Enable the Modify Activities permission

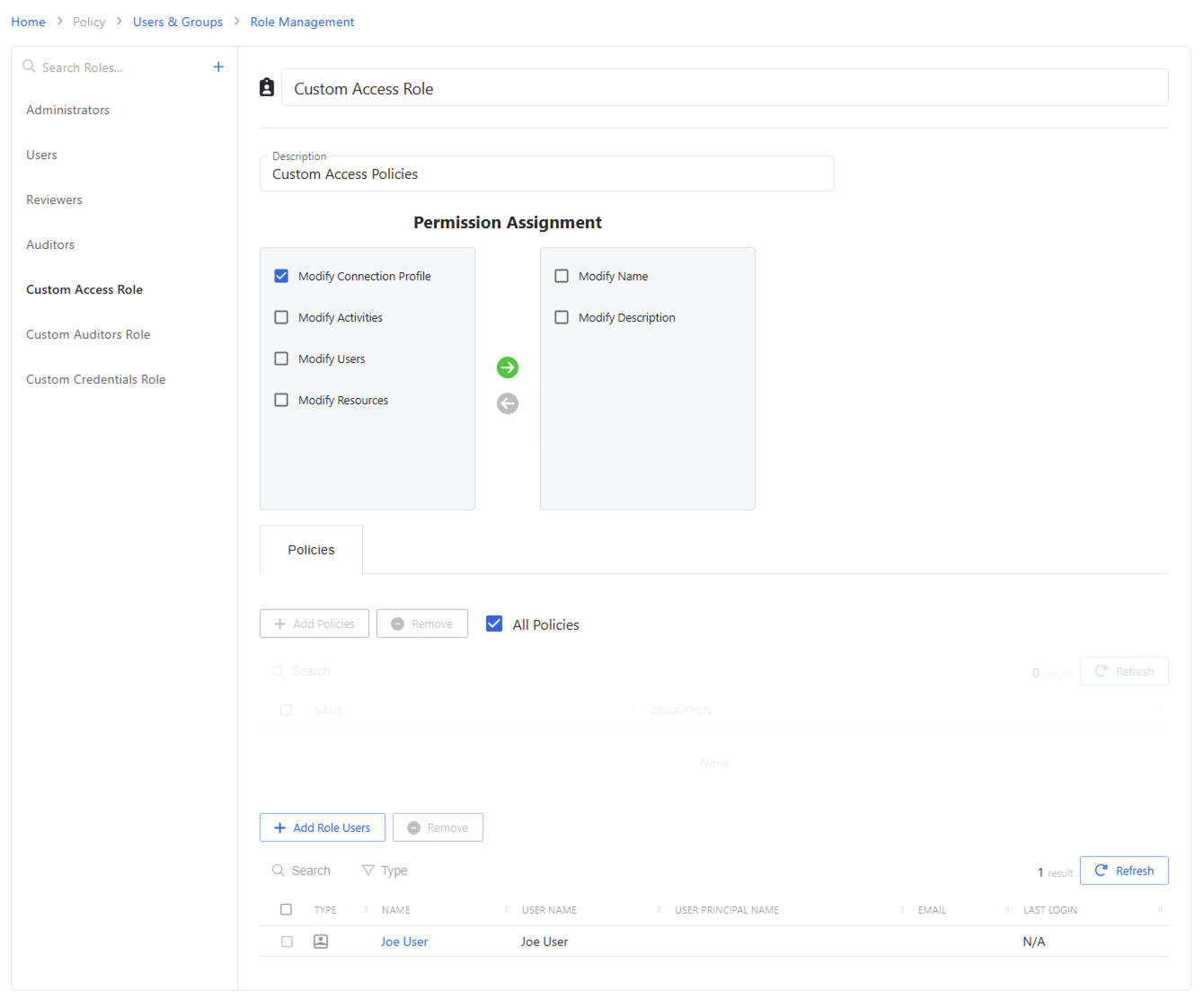click(281, 317)
